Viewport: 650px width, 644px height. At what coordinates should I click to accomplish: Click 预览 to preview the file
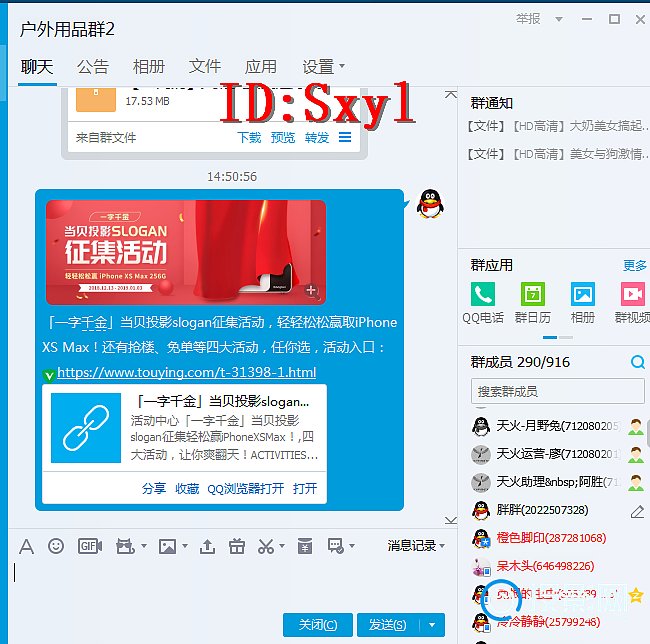283,137
